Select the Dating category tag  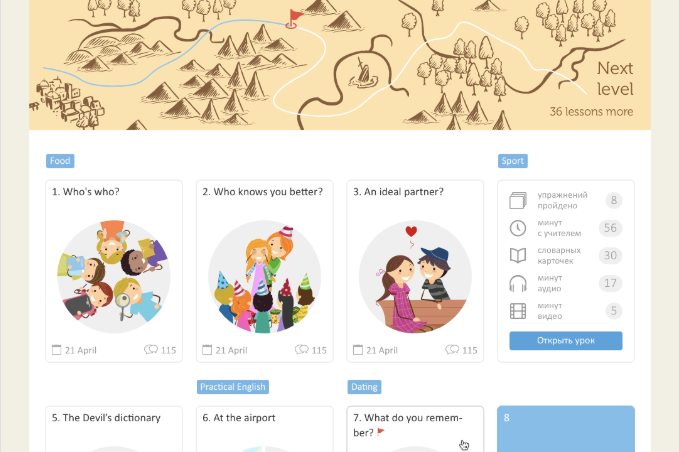pyautogui.click(x=364, y=387)
